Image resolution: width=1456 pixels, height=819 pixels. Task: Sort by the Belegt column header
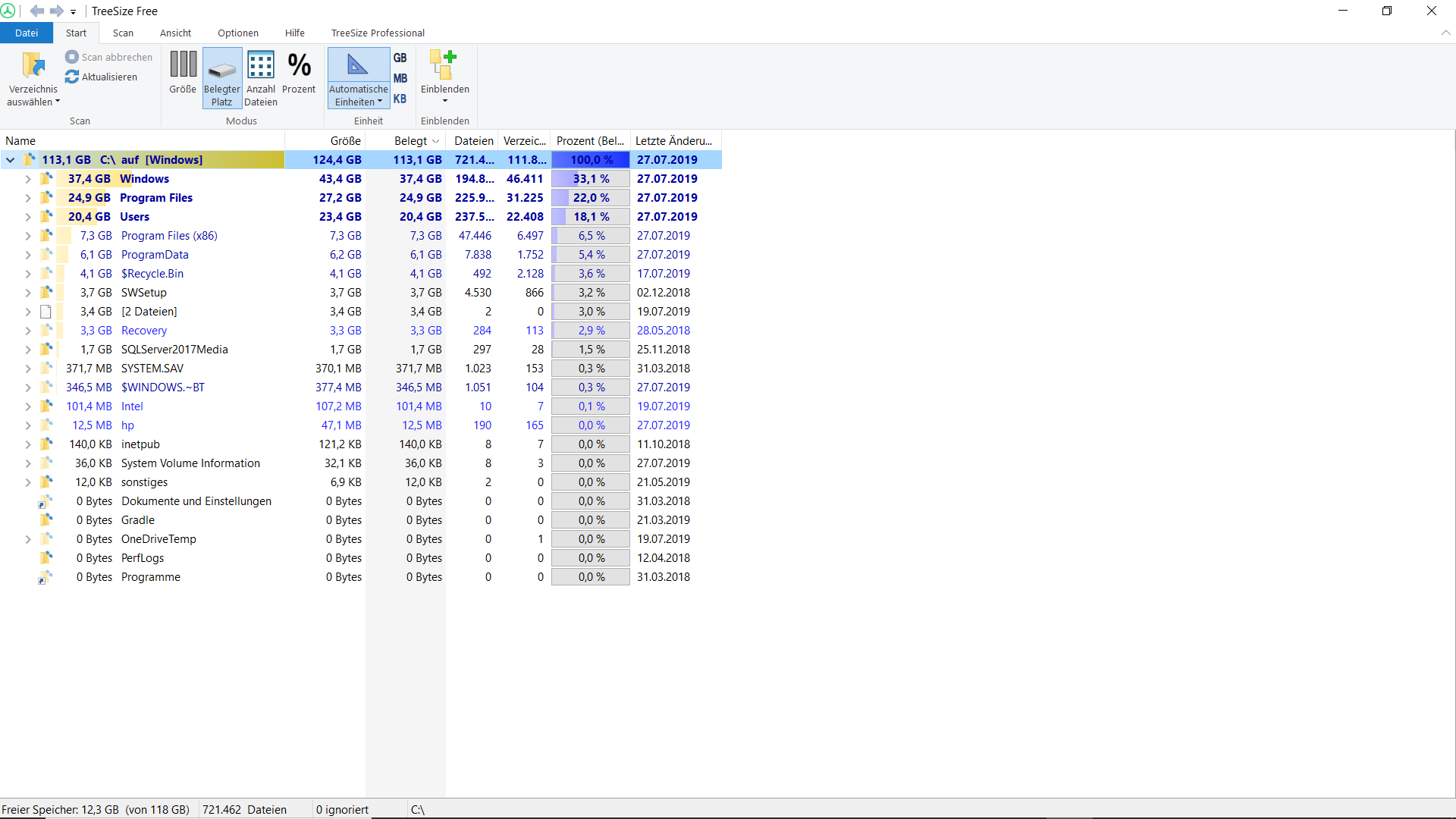(x=410, y=141)
